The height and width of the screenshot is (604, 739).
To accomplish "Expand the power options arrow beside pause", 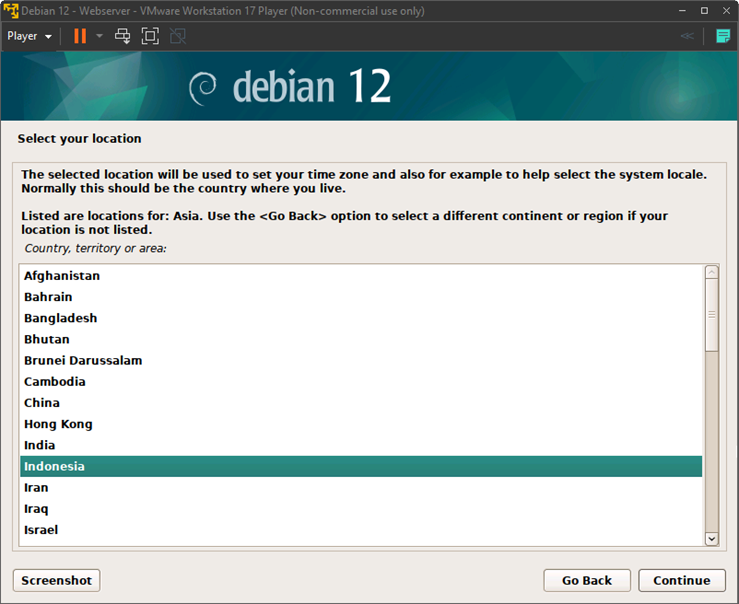I will [x=99, y=36].
